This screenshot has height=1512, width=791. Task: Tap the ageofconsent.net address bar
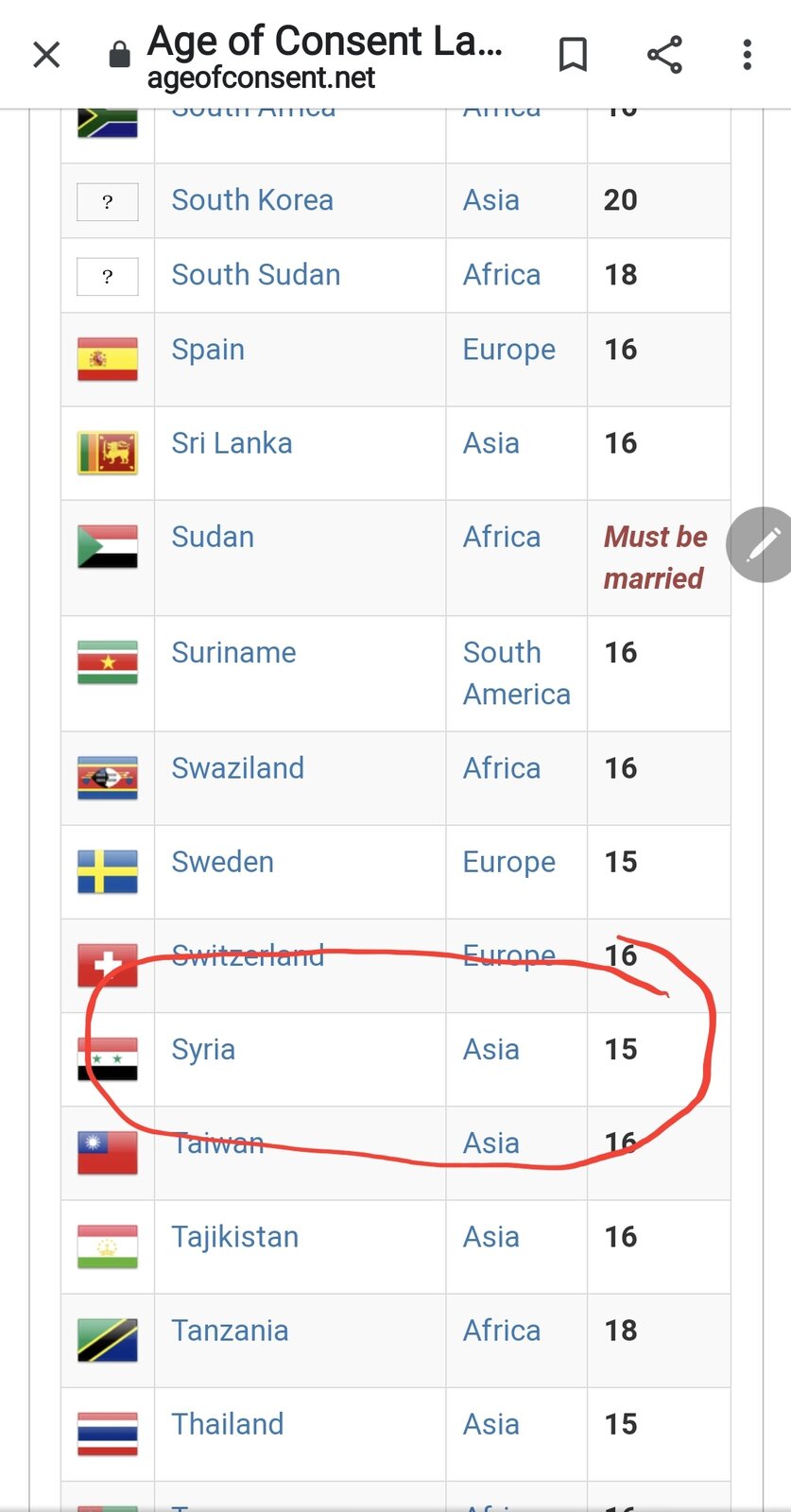tap(261, 77)
